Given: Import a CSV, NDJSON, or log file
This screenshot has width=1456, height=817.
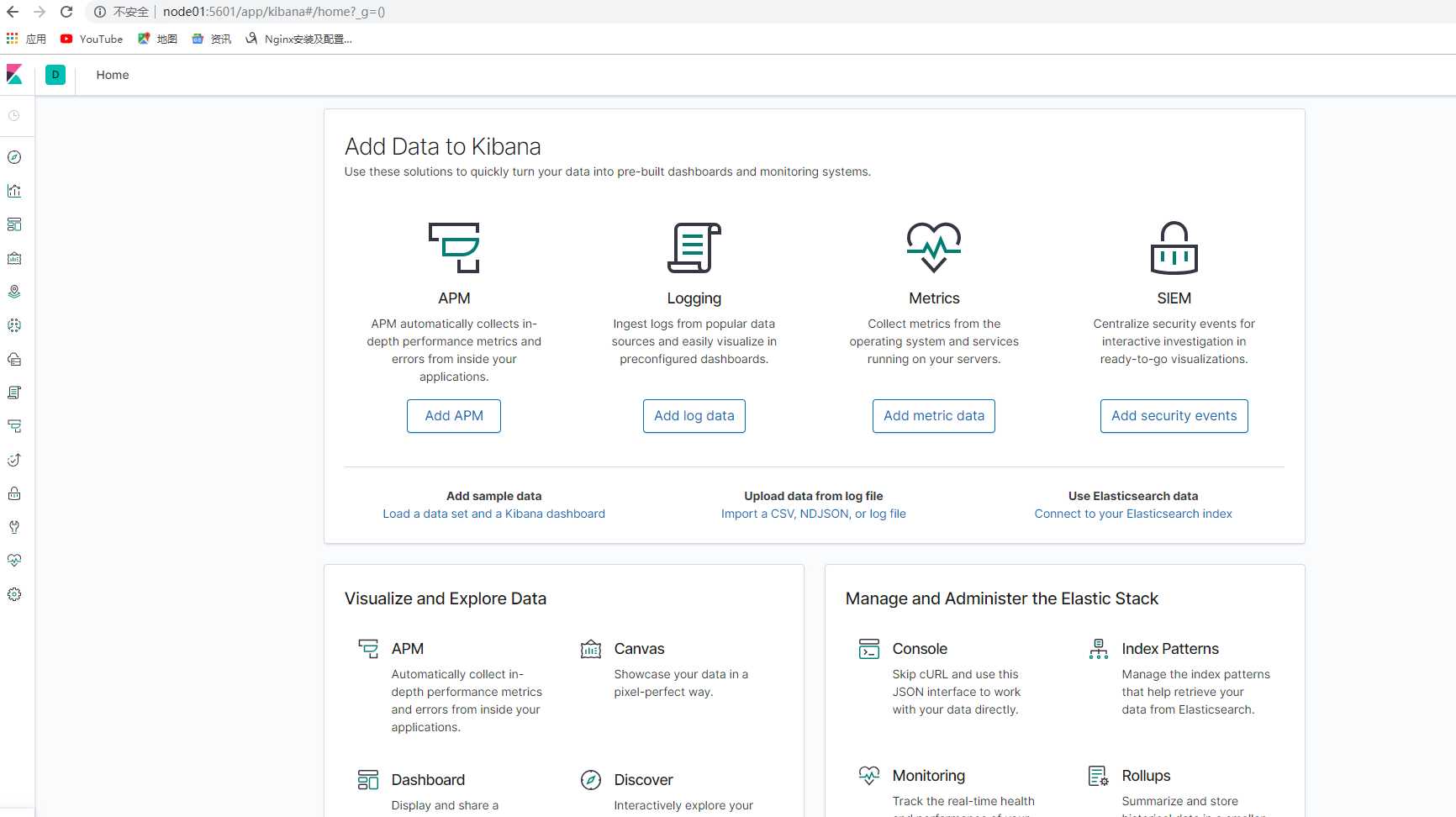Looking at the screenshot, I should click(x=814, y=514).
